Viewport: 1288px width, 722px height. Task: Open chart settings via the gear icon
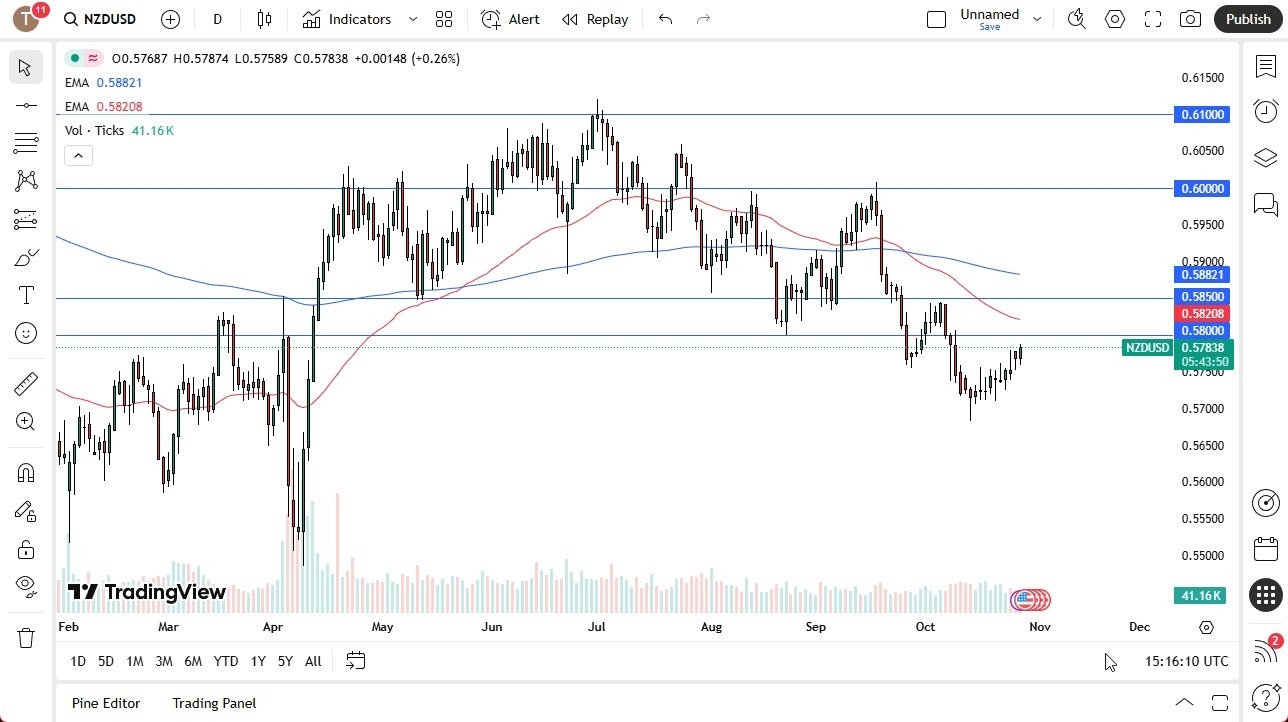pyautogui.click(x=1114, y=19)
